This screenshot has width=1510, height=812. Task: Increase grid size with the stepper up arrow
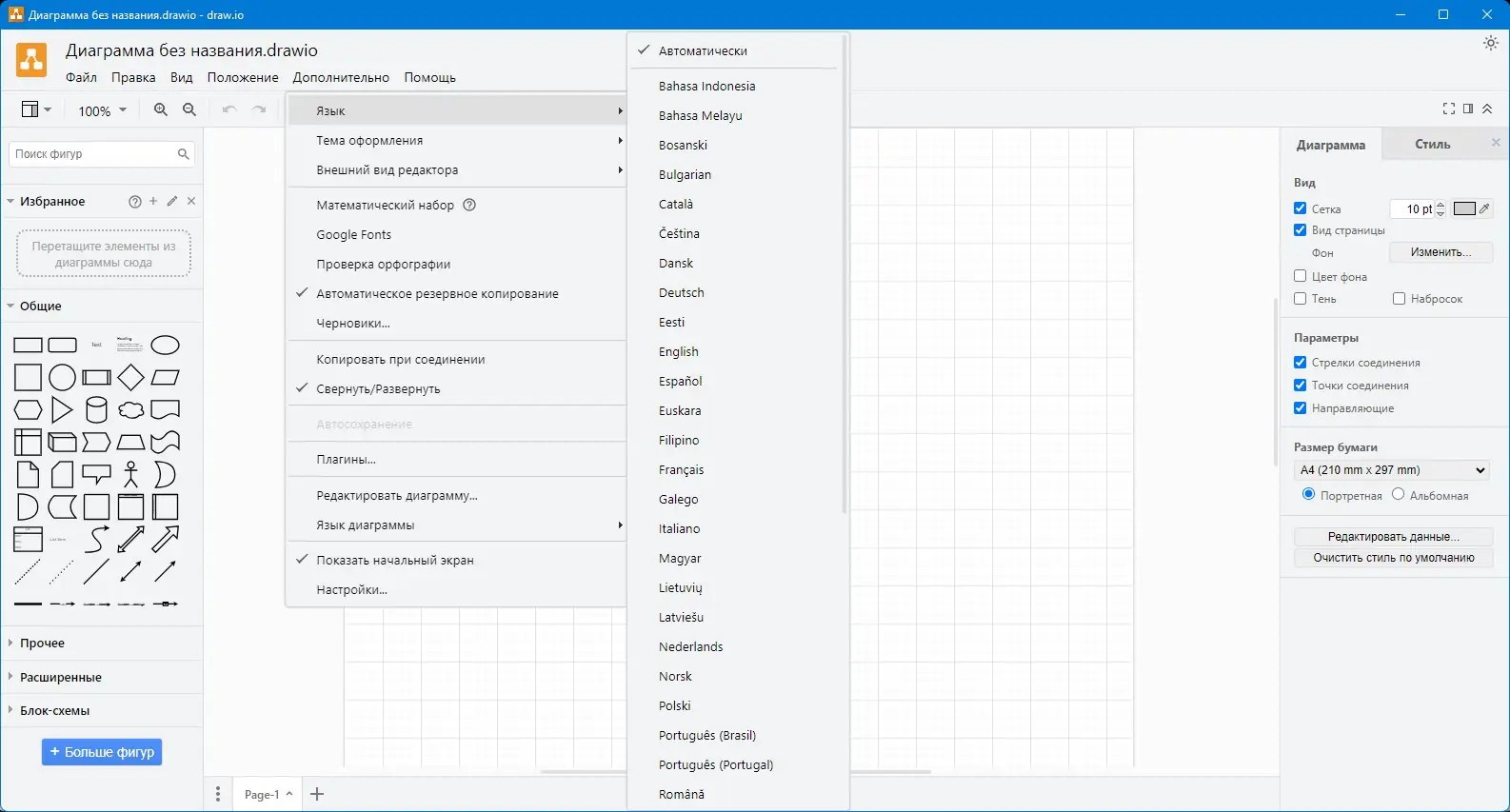coord(1440,205)
